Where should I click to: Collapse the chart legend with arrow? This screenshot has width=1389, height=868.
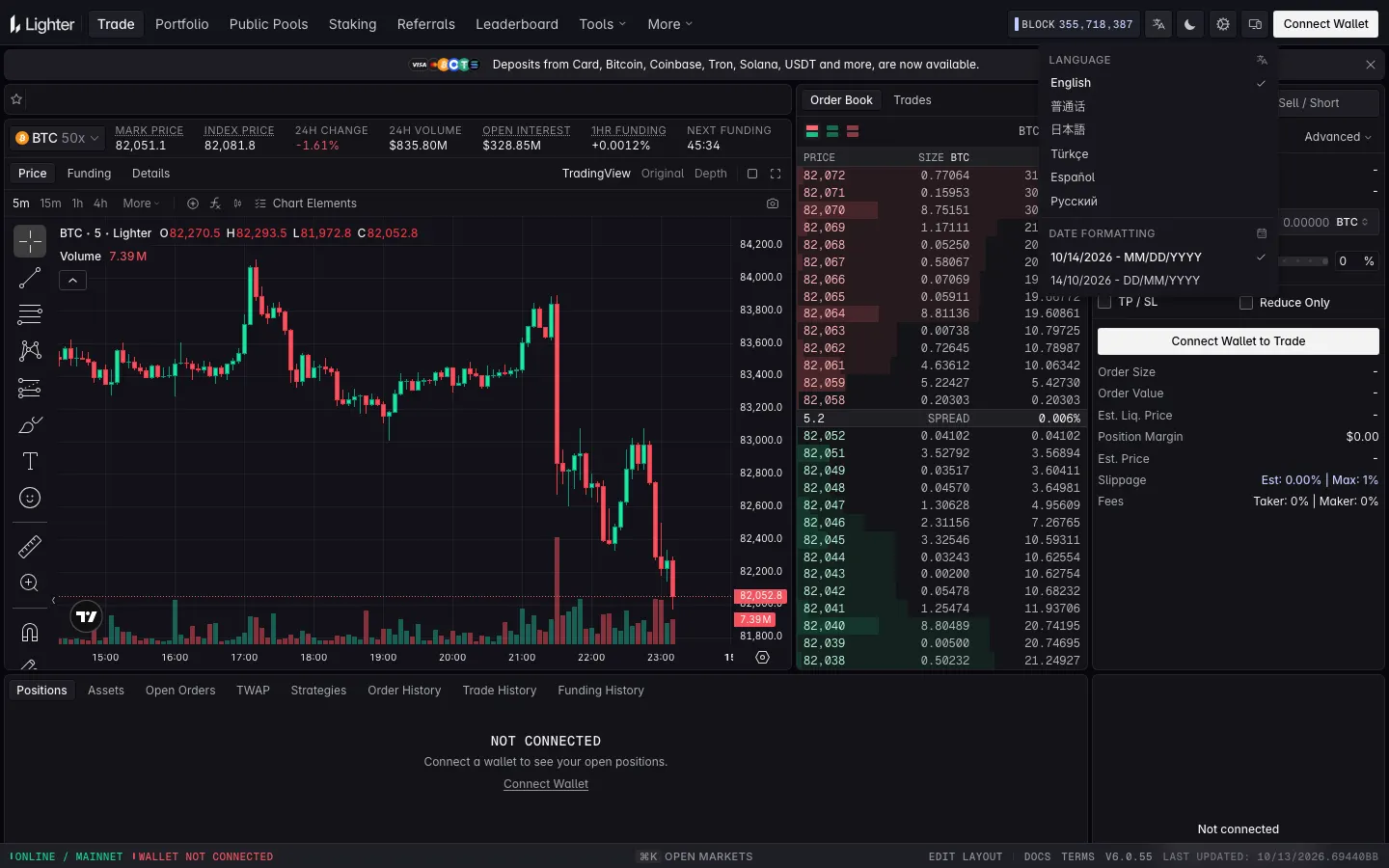[73, 281]
